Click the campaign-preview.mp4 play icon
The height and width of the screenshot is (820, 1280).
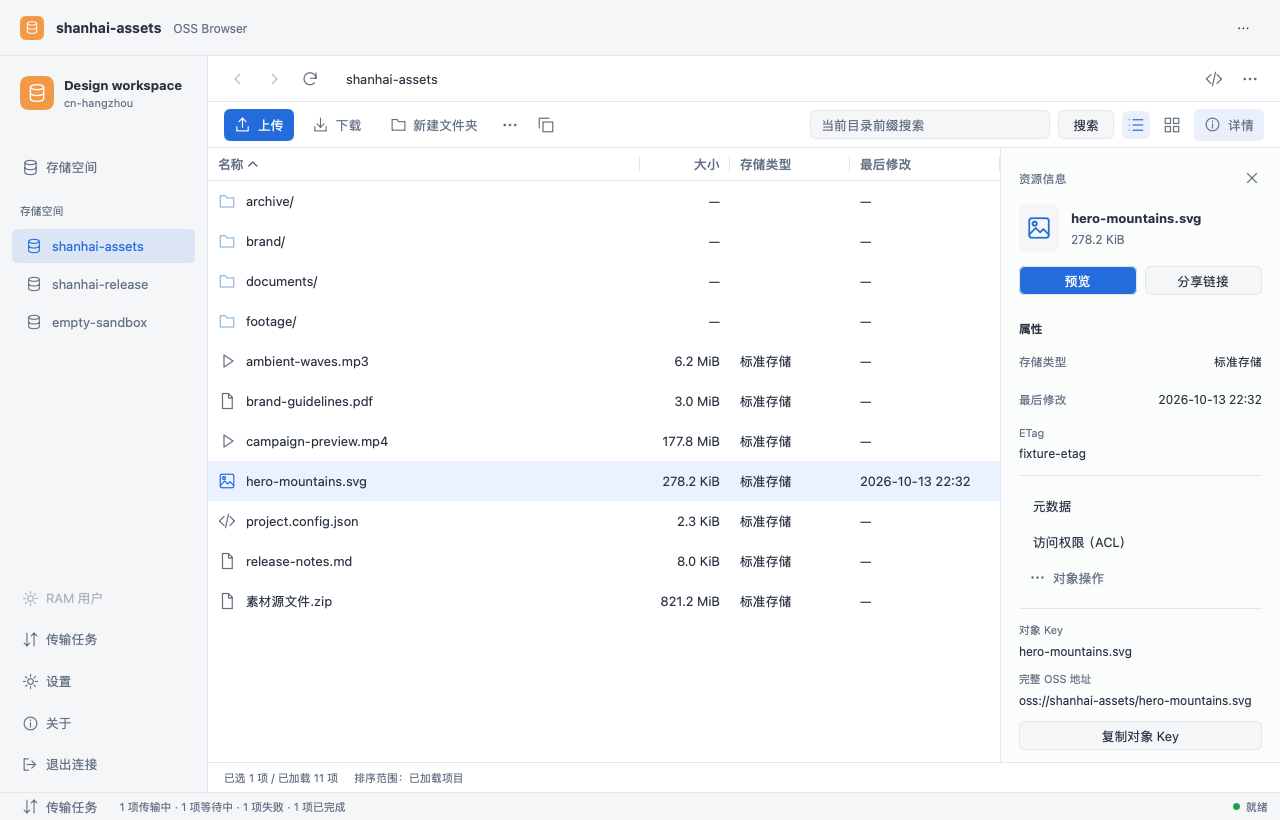tap(227, 441)
